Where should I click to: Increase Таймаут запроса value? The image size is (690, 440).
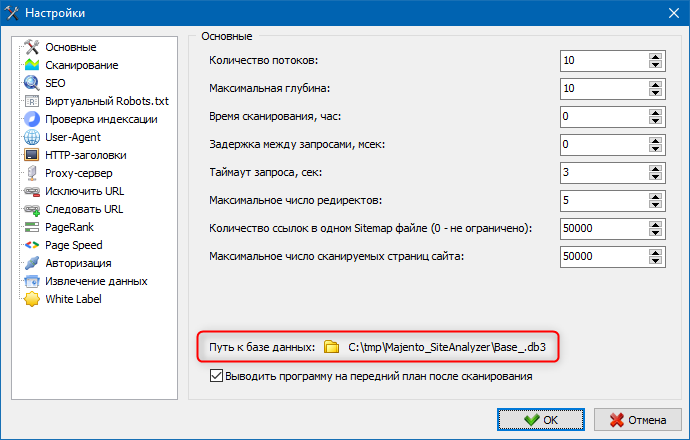655,169
